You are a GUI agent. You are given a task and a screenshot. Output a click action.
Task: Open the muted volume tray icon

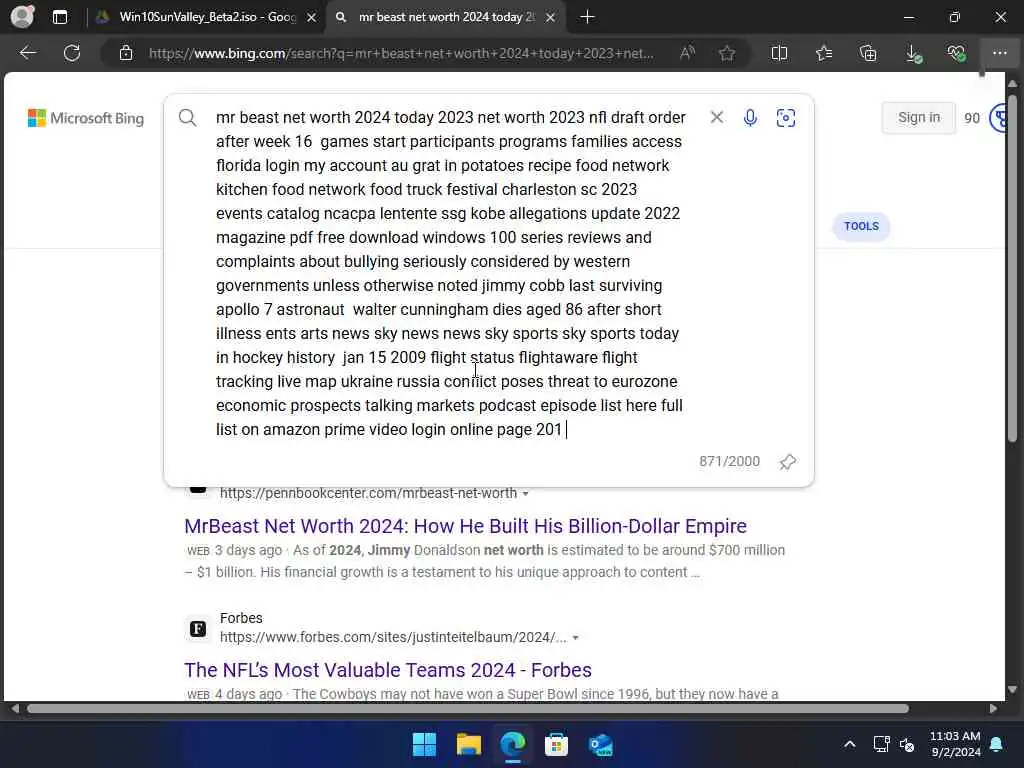[x=907, y=744]
